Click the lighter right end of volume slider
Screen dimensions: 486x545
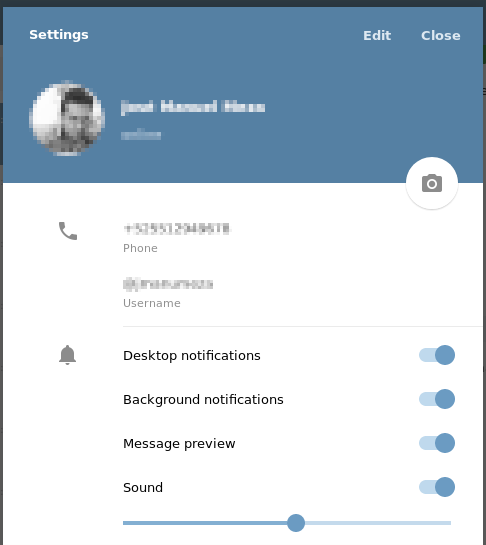pos(378,523)
